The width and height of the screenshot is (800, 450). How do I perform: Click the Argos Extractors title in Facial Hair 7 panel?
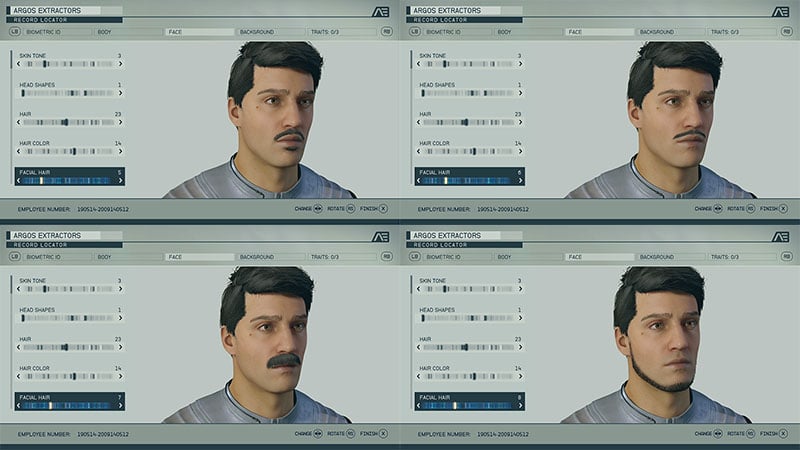coord(47,235)
